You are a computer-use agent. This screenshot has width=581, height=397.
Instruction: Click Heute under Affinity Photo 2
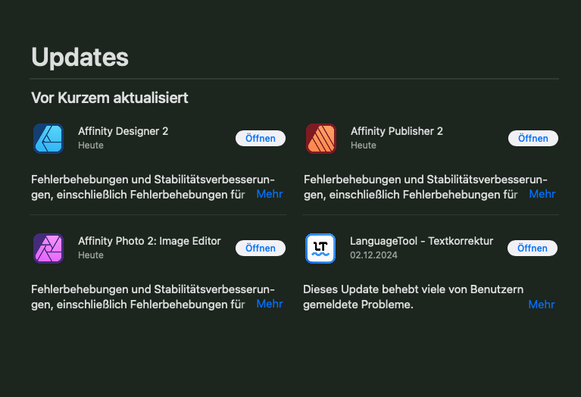(91, 255)
